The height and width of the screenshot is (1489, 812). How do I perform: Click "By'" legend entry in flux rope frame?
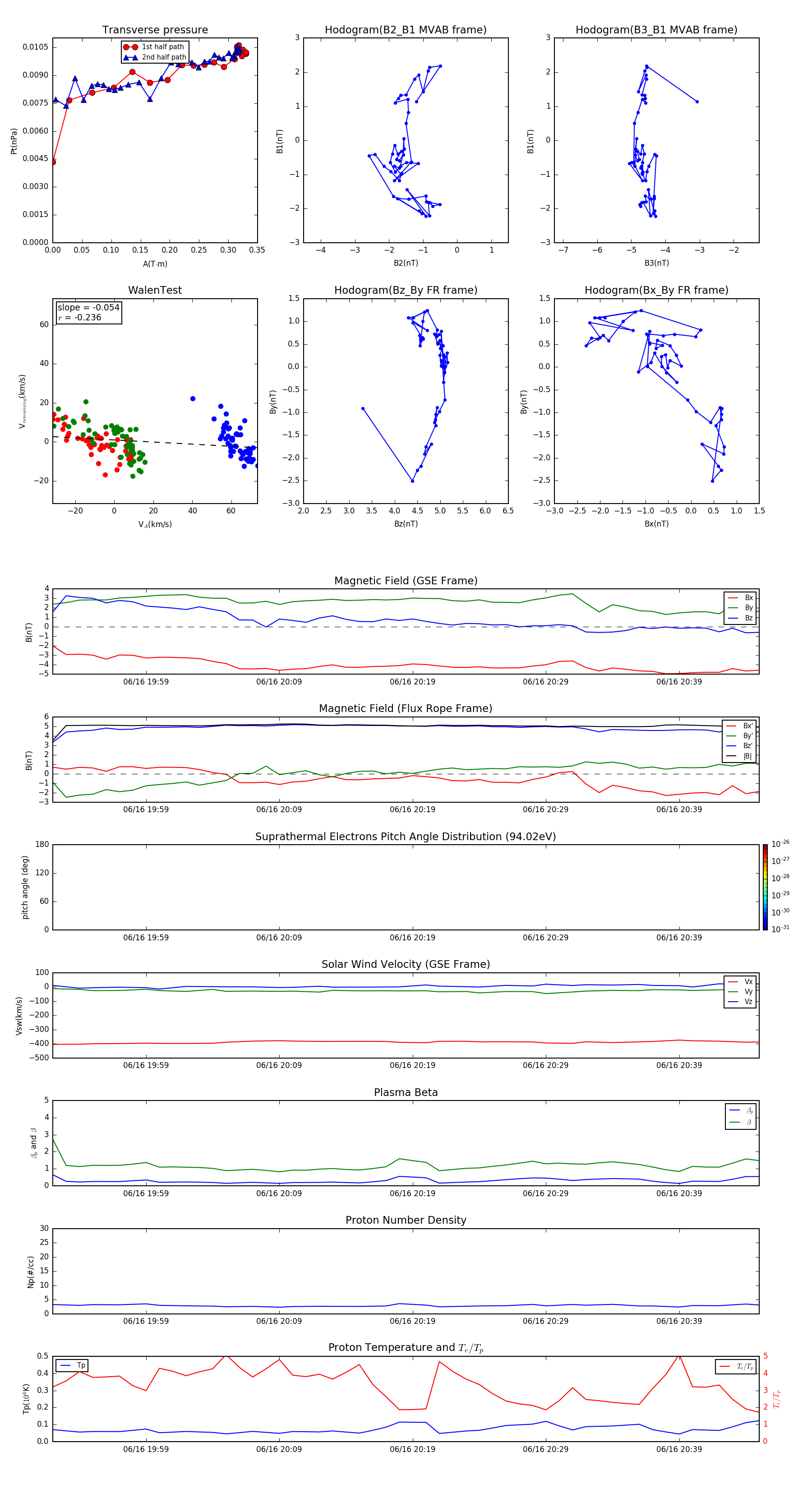[x=739, y=736]
